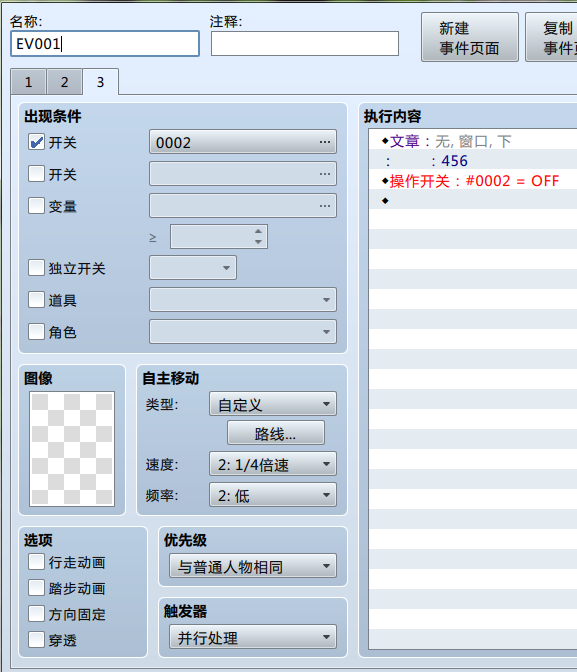Click the 复制事件页面 button
The width and height of the screenshot is (577, 672).
point(552,38)
